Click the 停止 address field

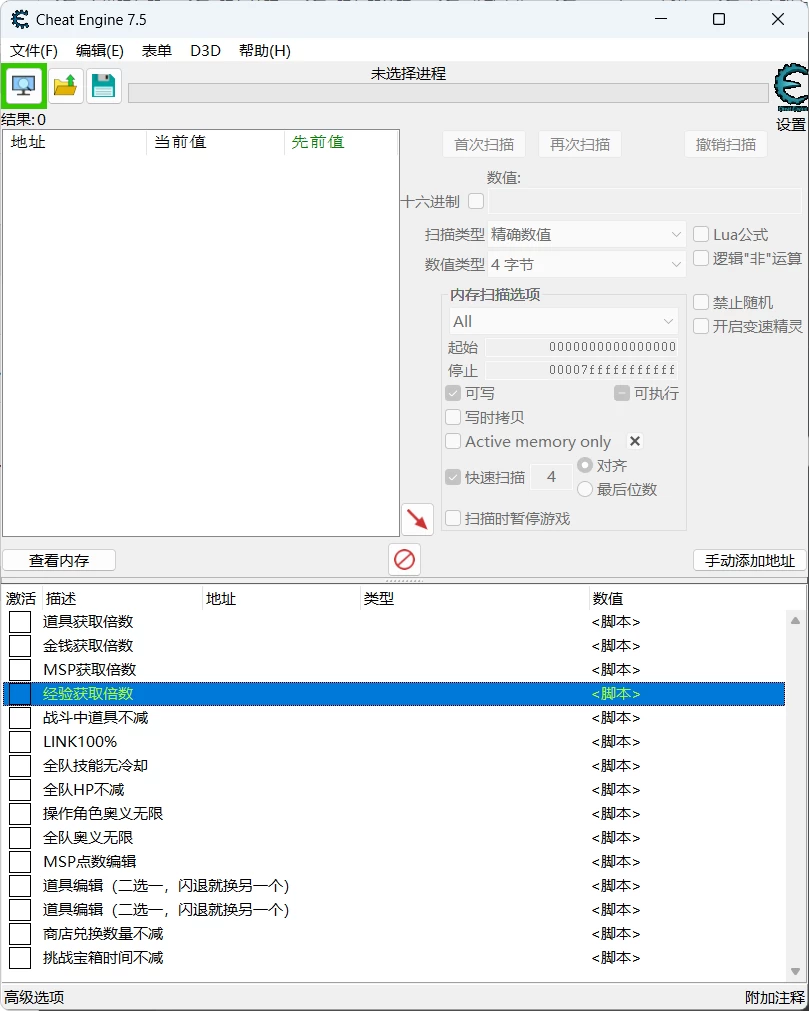[x=582, y=370]
